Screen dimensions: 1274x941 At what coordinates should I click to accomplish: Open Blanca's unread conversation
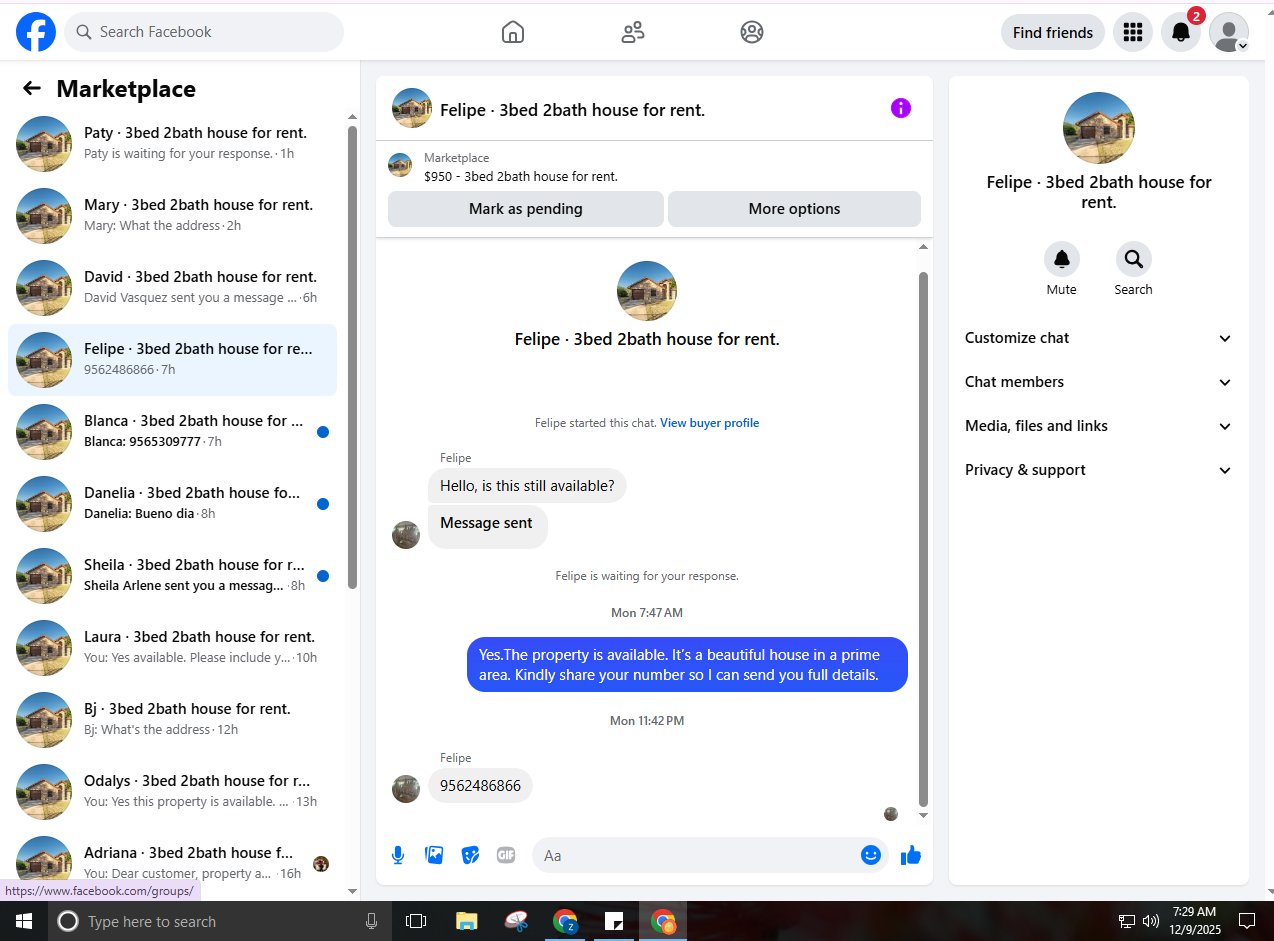click(172, 432)
